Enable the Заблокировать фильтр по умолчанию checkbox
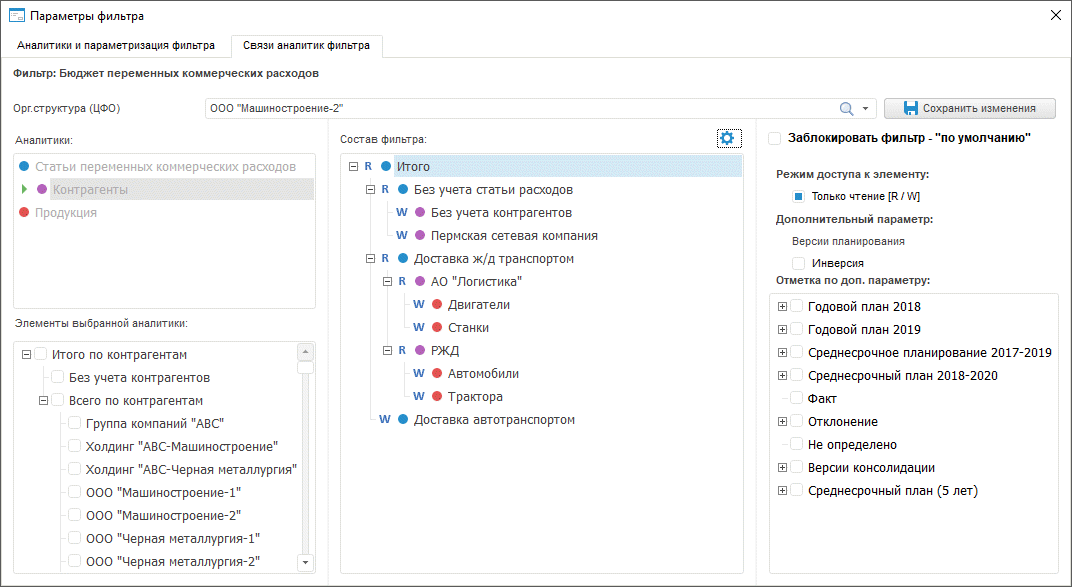 tap(775, 138)
